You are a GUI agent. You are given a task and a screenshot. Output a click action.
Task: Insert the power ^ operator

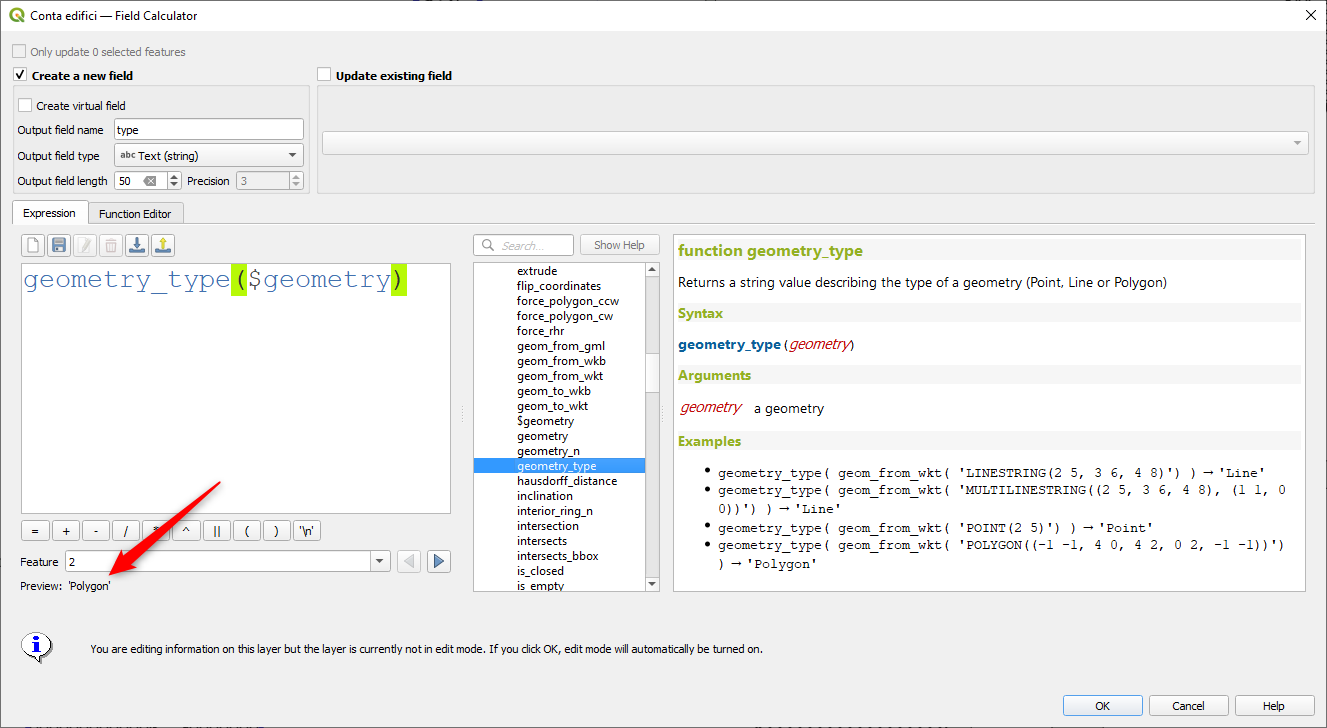click(187, 531)
